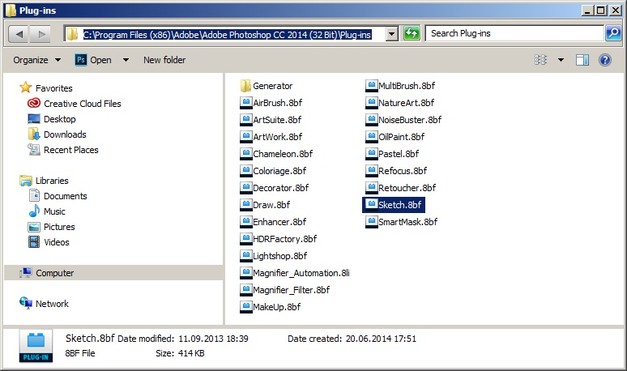This screenshot has width=627, height=371.
Task: Click the green refresh button
Action: coord(411,34)
